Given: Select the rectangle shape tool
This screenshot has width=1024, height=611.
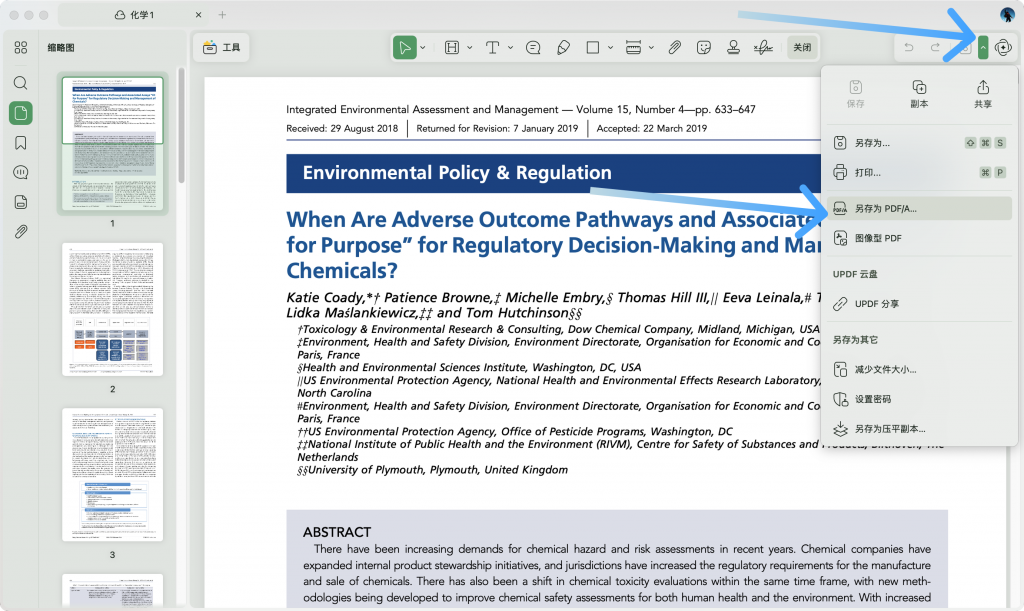Looking at the screenshot, I should point(592,48).
